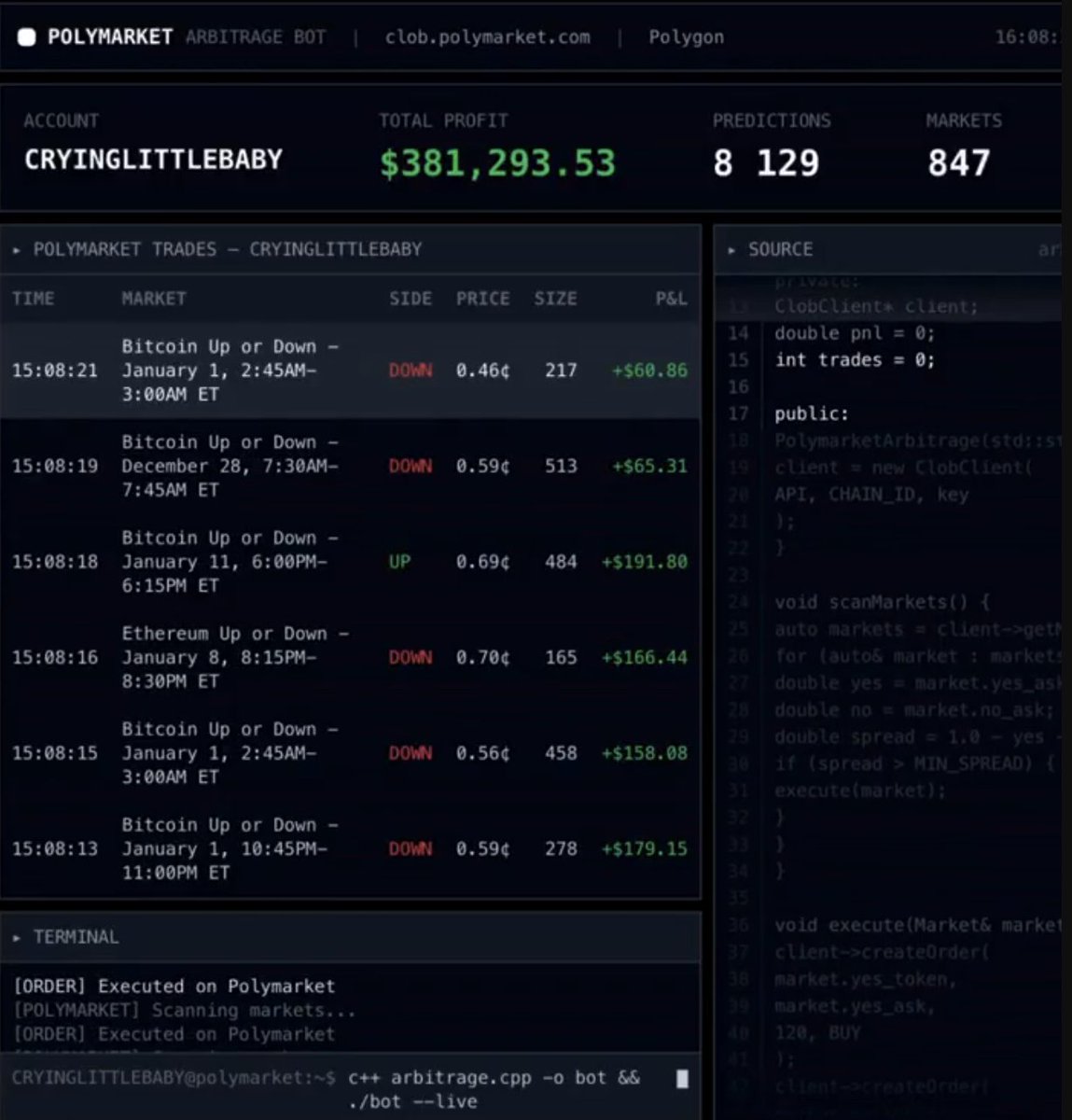Click P&L value +$191.80
The height and width of the screenshot is (1120, 1072).
(x=645, y=562)
